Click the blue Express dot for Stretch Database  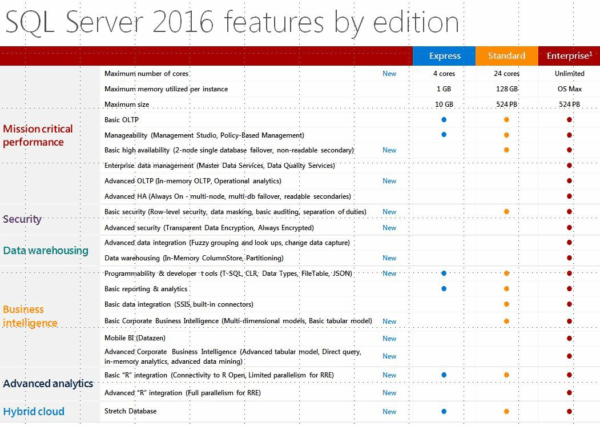pos(443,411)
